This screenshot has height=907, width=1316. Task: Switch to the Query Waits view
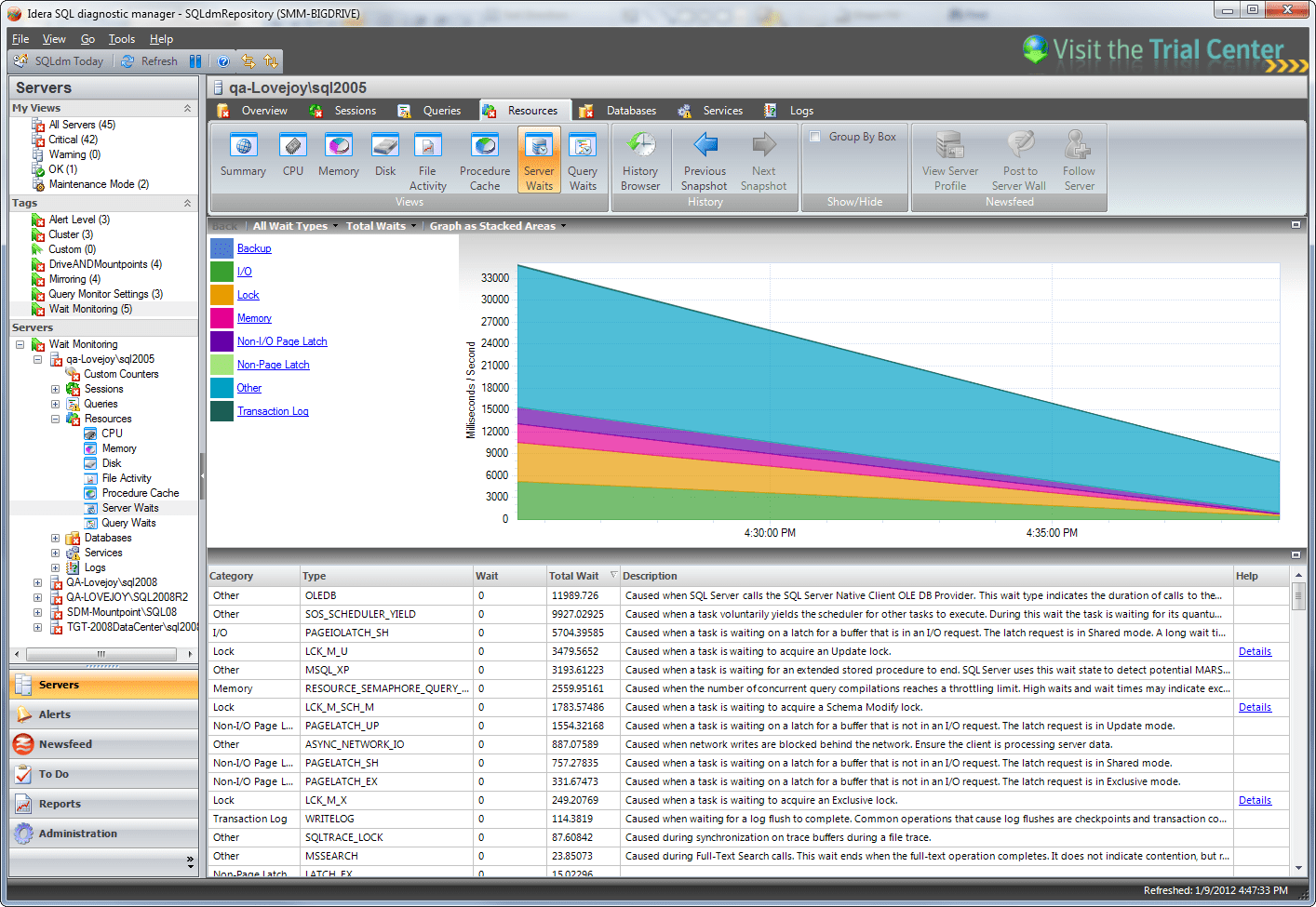tap(583, 158)
